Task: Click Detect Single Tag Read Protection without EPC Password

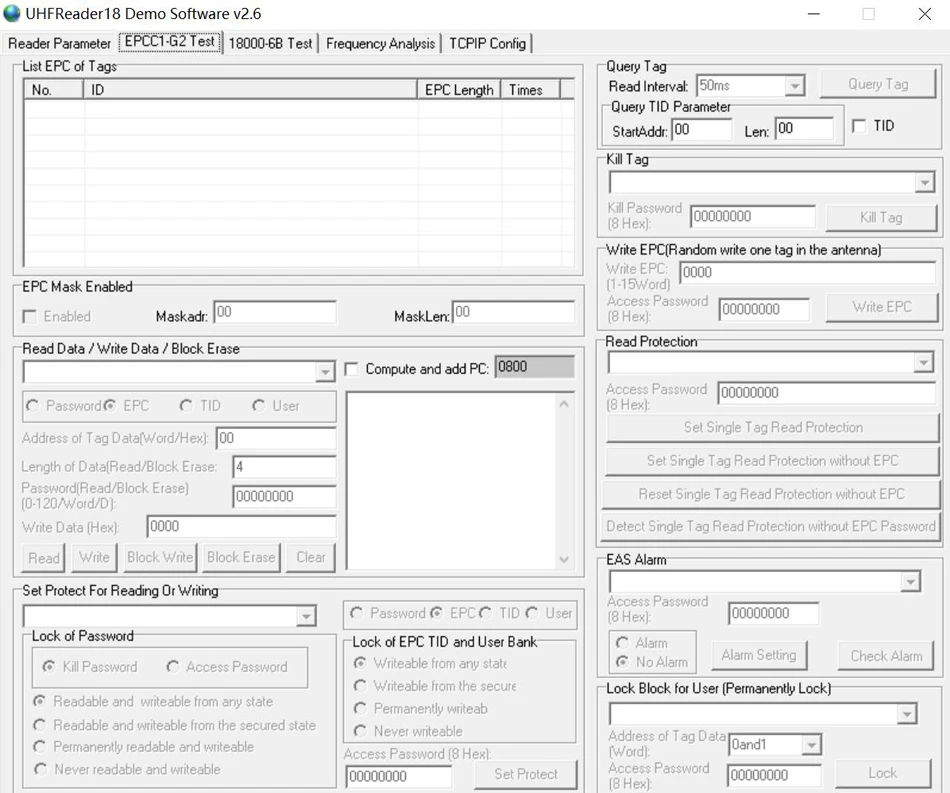Action: pos(771,526)
